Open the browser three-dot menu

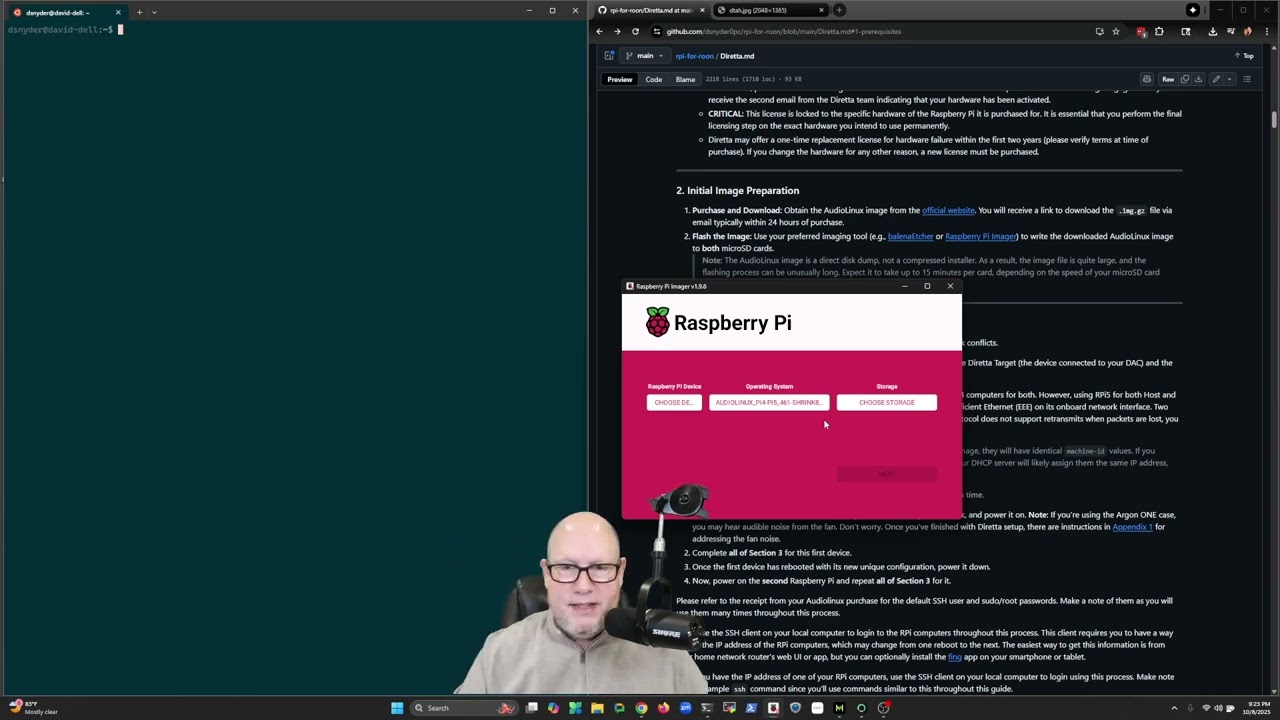(x=1267, y=31)
